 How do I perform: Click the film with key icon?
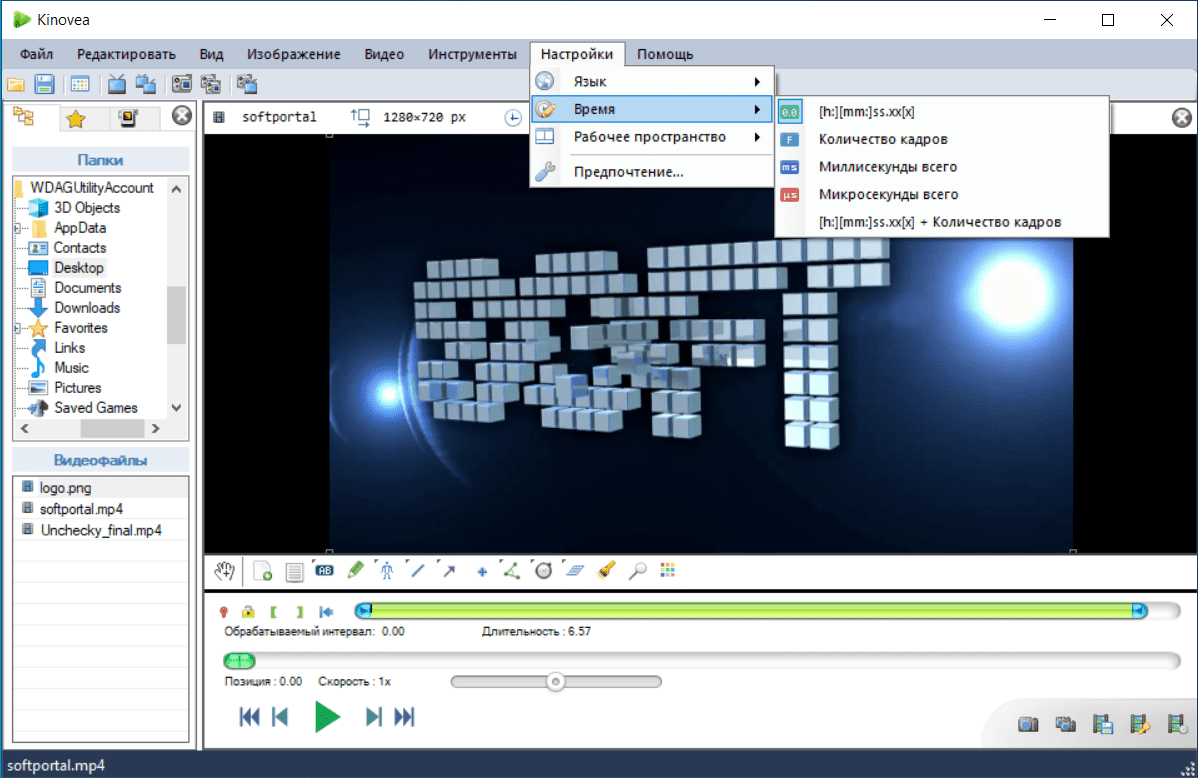point(1139,724)
